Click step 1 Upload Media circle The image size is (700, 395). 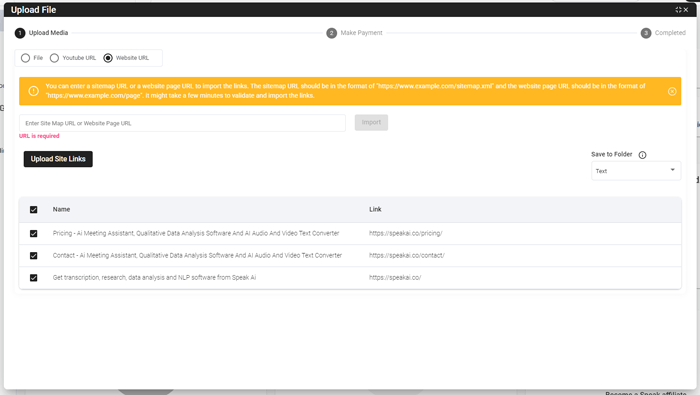[20, 33]
